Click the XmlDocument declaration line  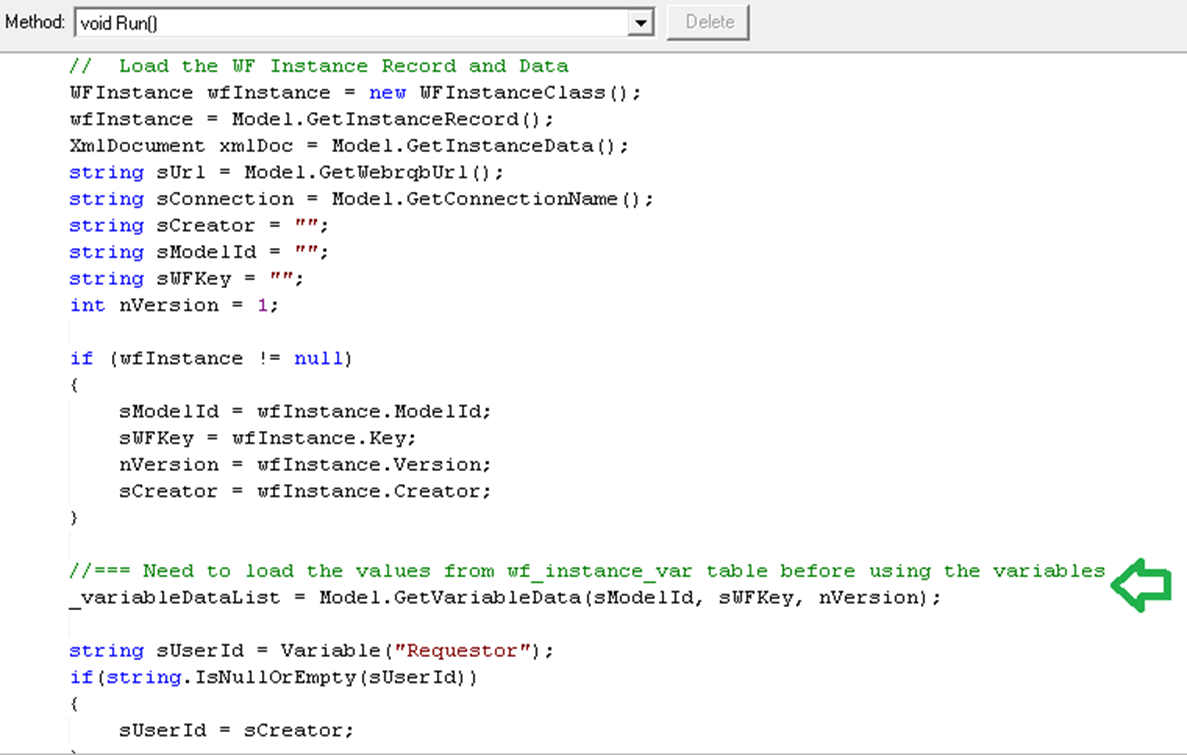pyautogui.click(x=350, y=145)
